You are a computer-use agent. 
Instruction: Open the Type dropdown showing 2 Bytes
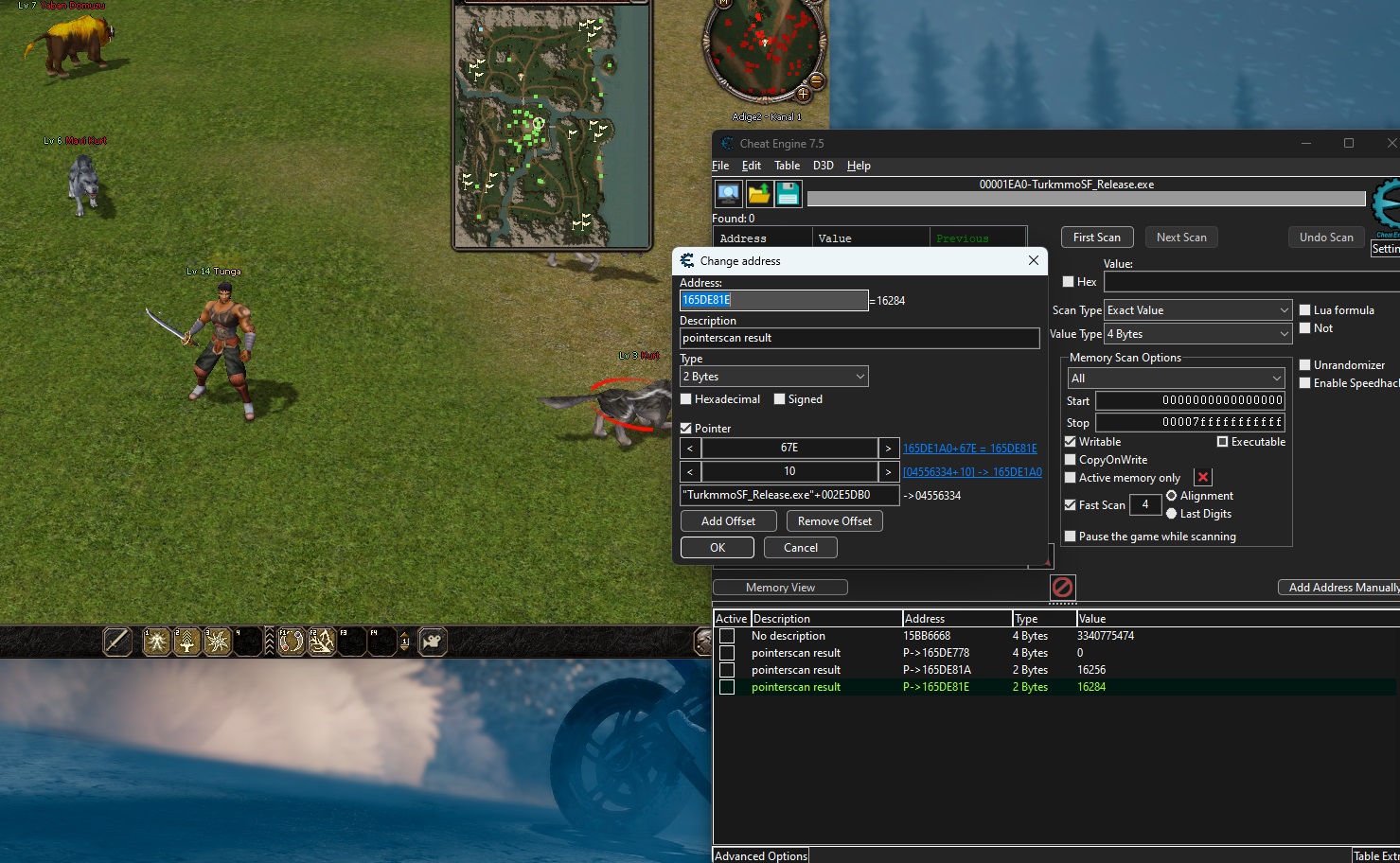click(774, 377)
